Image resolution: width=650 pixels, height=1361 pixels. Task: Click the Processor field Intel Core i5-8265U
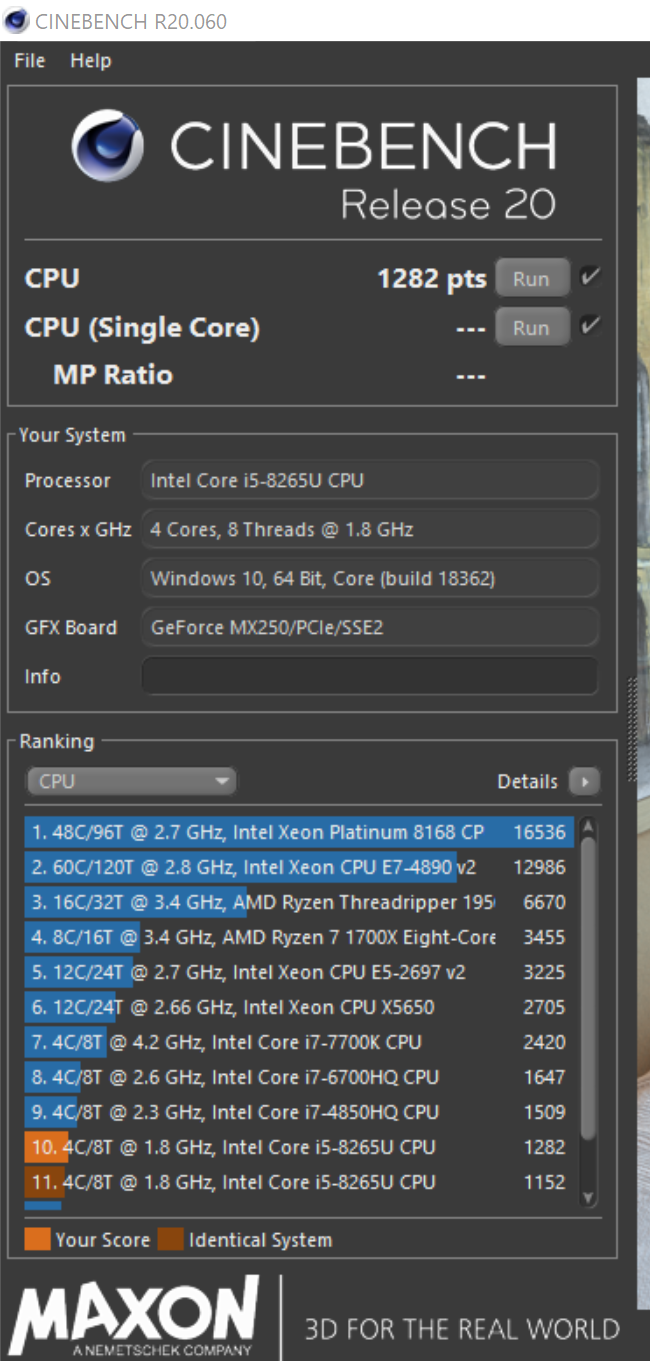[370, 480]
